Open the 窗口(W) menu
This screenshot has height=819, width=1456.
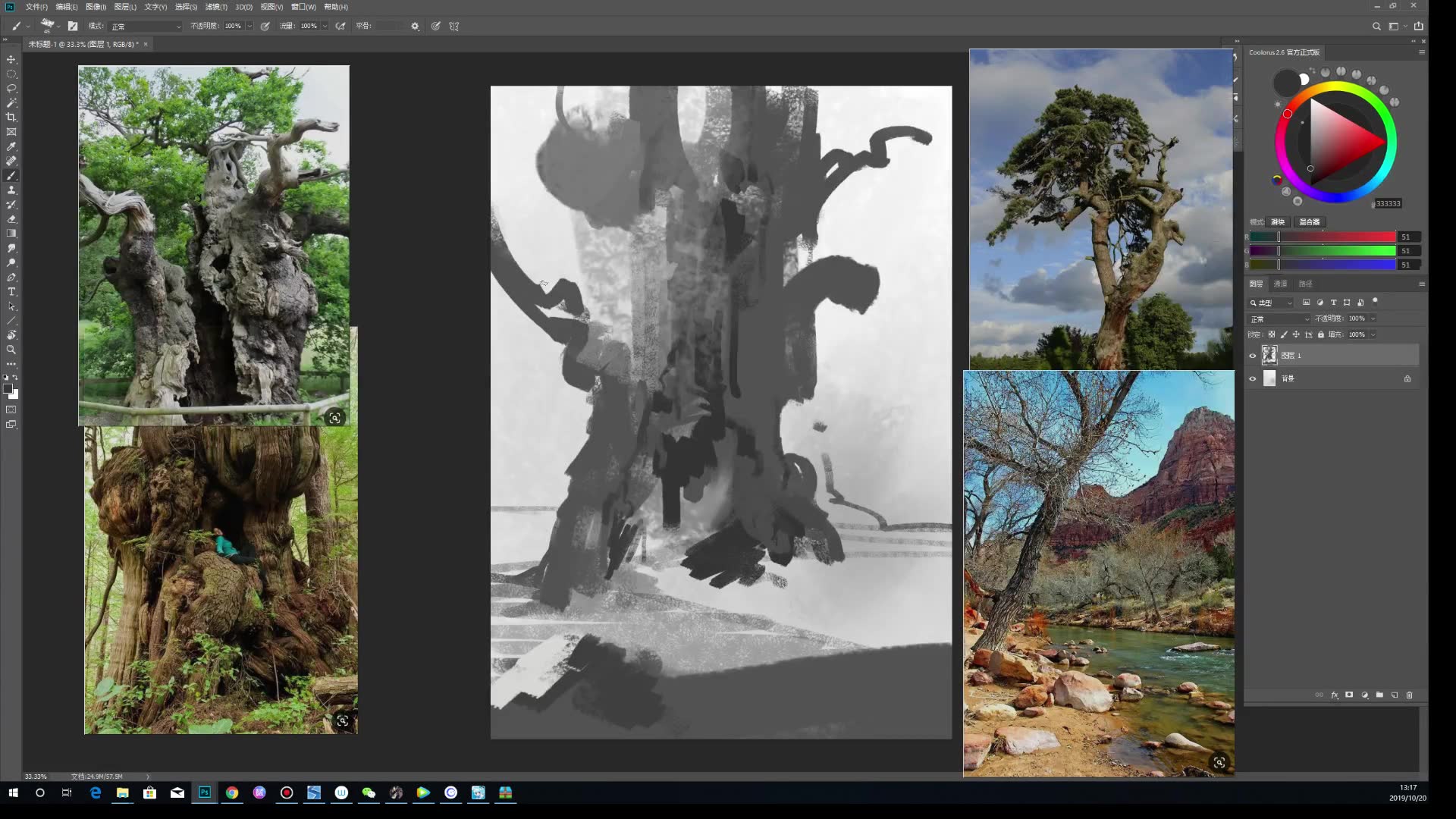(x=303, y=7)
